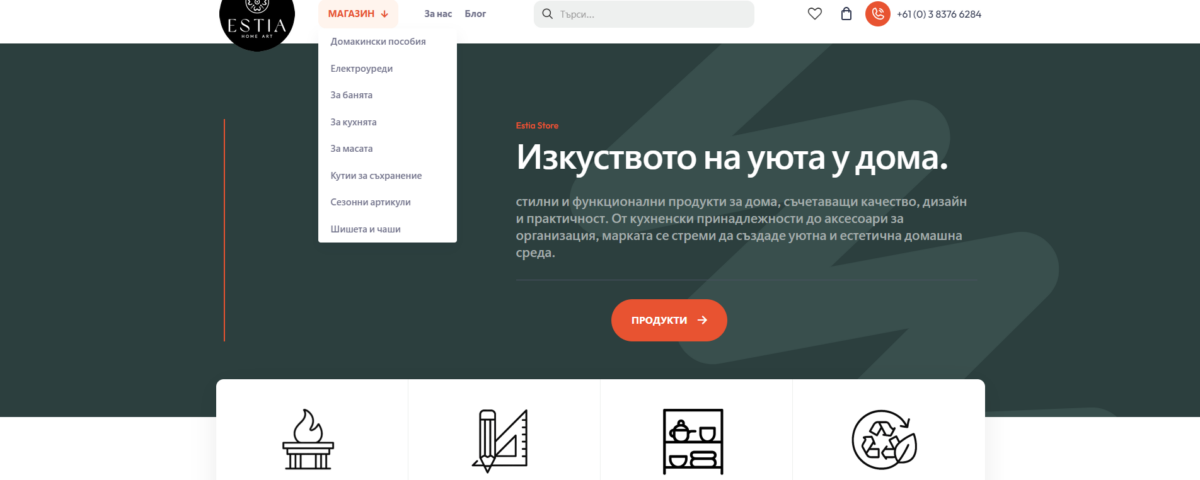Click the recycling leaf feature icon

pos(884,439)
